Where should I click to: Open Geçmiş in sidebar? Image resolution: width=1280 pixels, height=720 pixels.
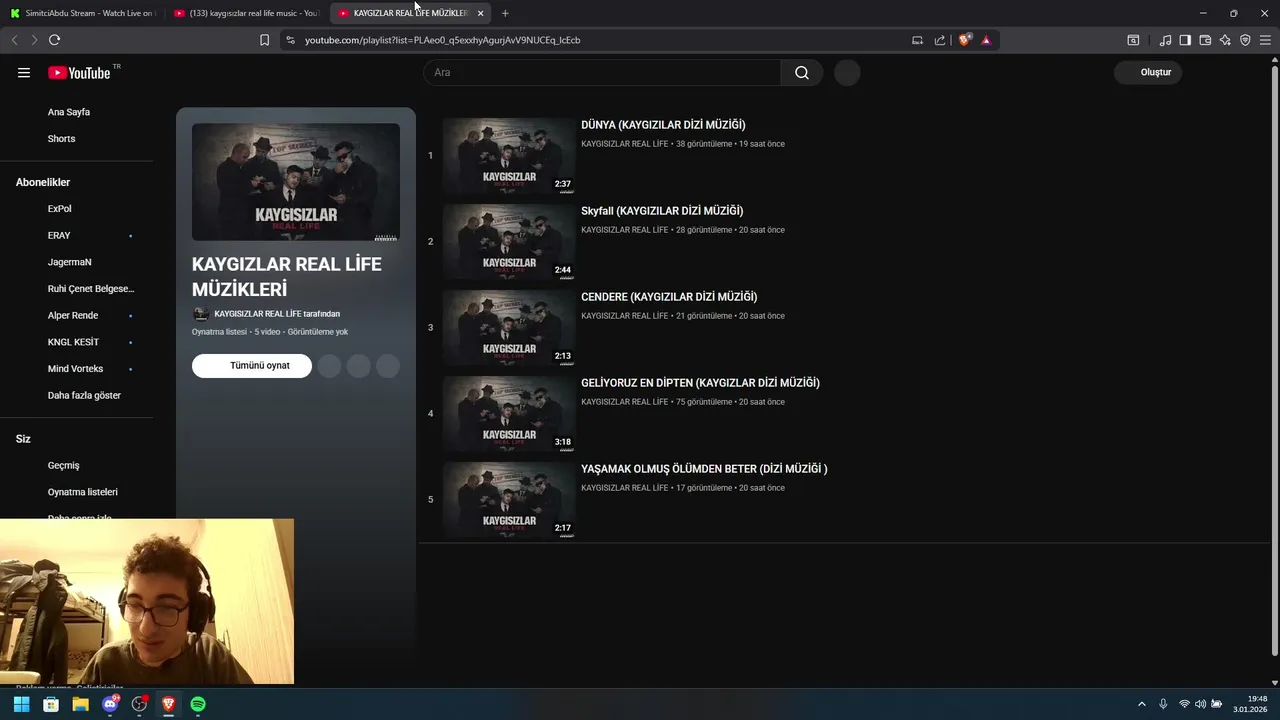pyautogui.click(x=63, y=465)
